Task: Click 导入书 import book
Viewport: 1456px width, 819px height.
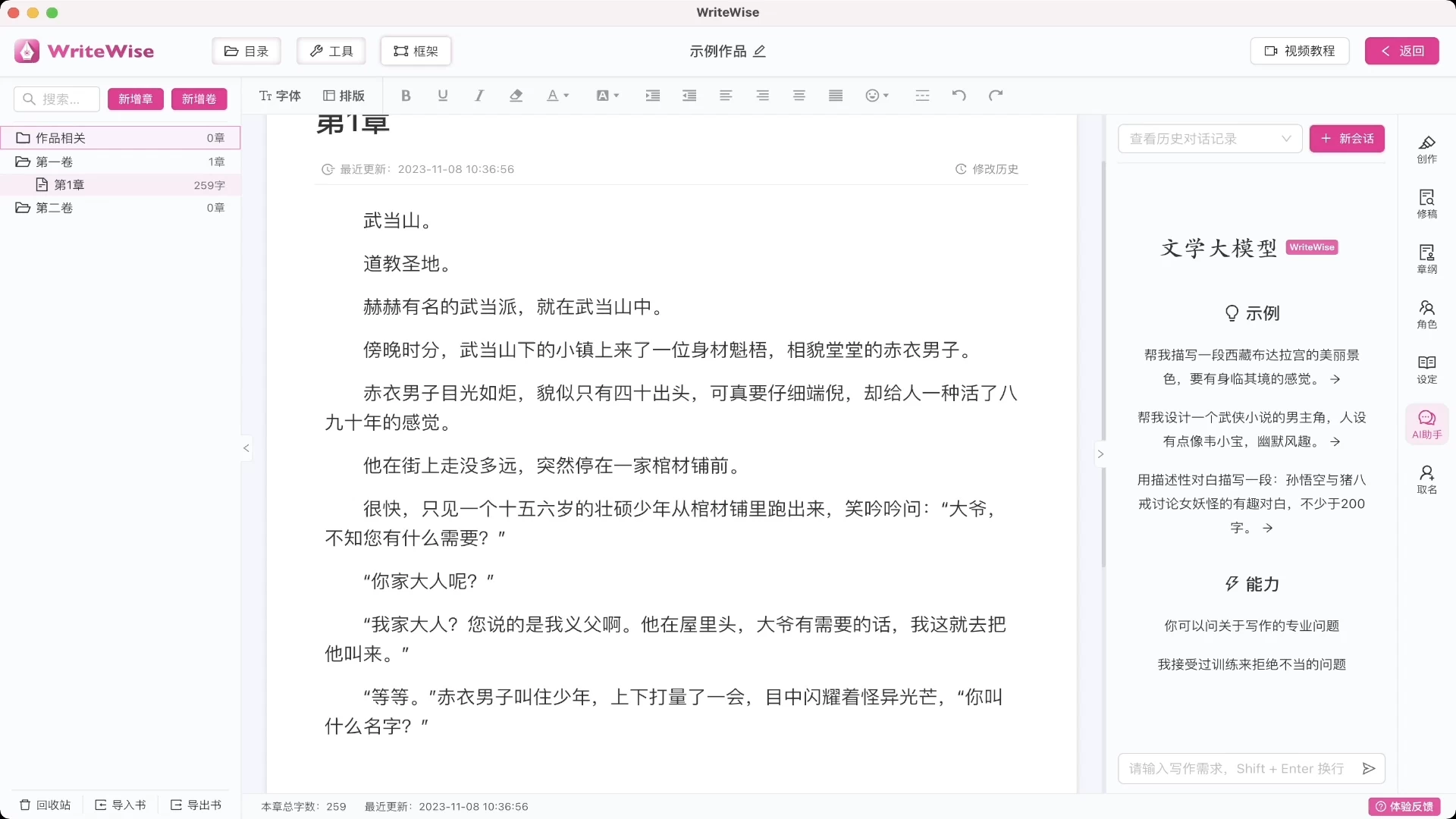Action: tap(121, 805)
